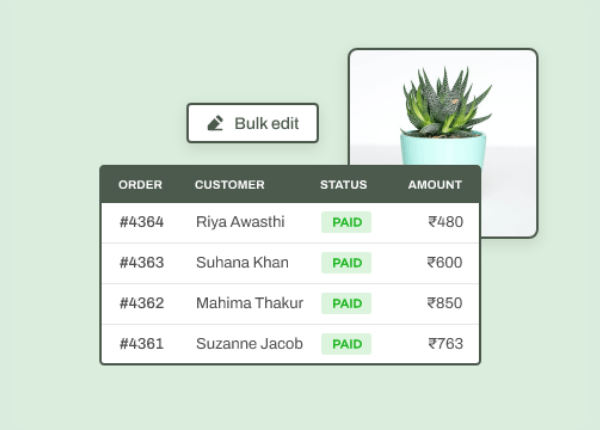Click PAID badge for order #4364
This screenshot has width=600, height=430.
pos(346,222)
